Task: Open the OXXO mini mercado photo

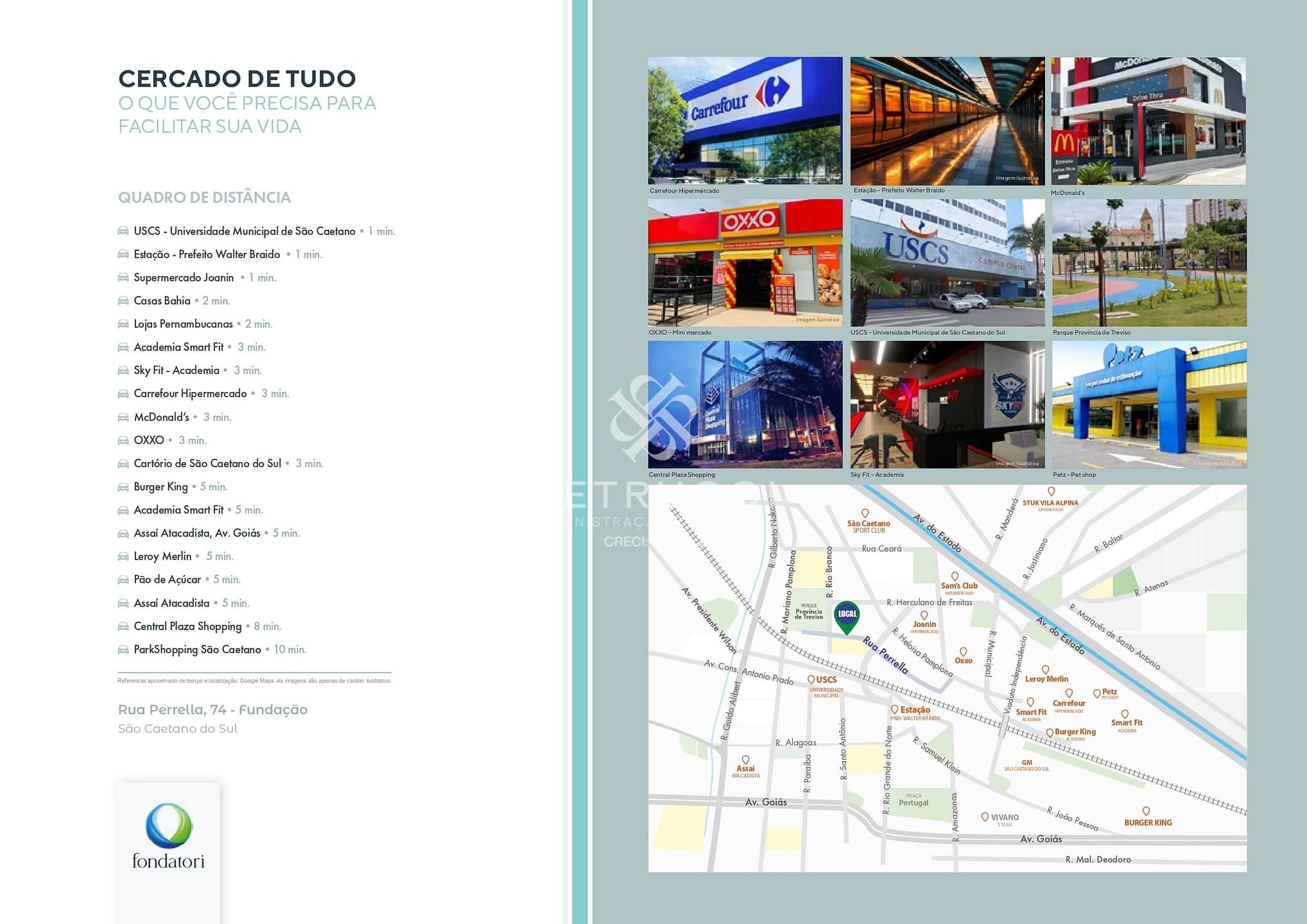Action: pyautogui.click(x=745, y=262)
